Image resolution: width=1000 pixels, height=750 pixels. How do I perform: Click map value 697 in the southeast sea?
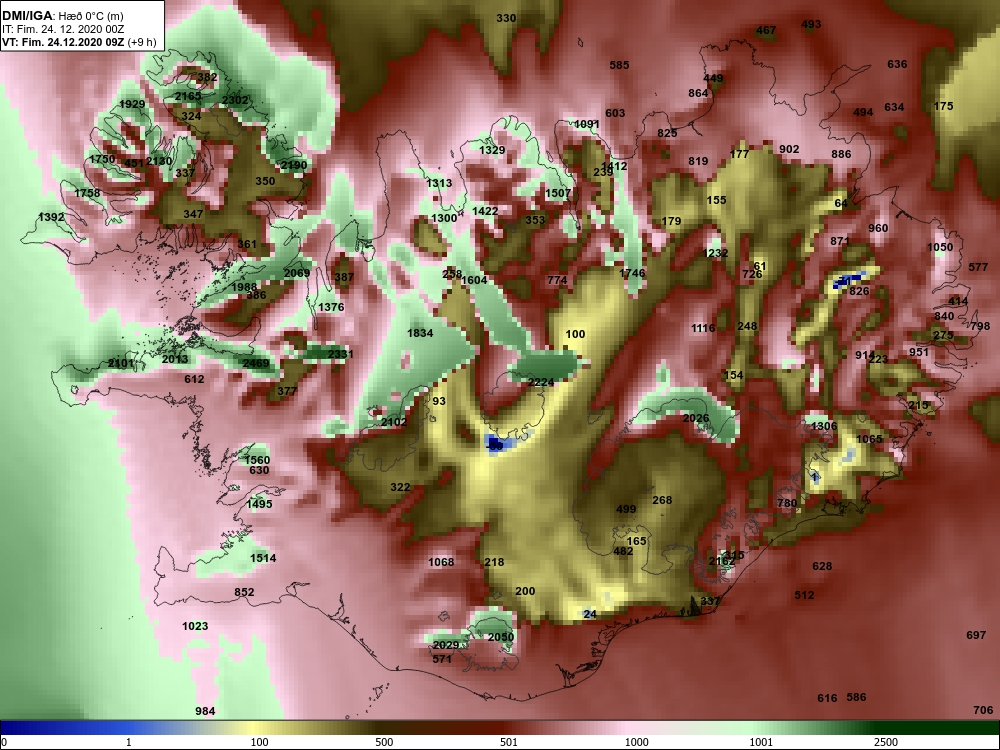click(976, 635)
